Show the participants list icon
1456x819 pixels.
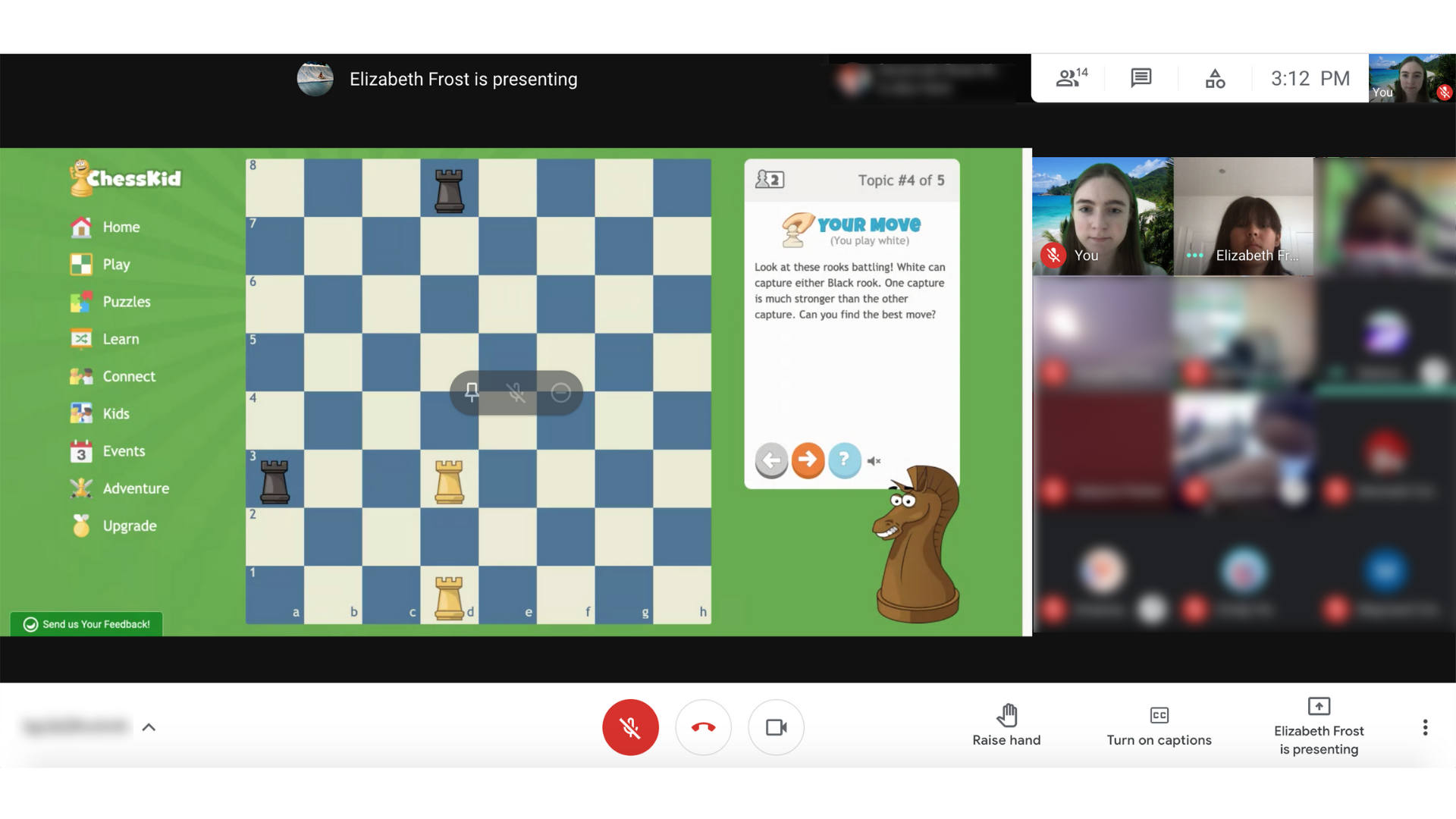1069,78
